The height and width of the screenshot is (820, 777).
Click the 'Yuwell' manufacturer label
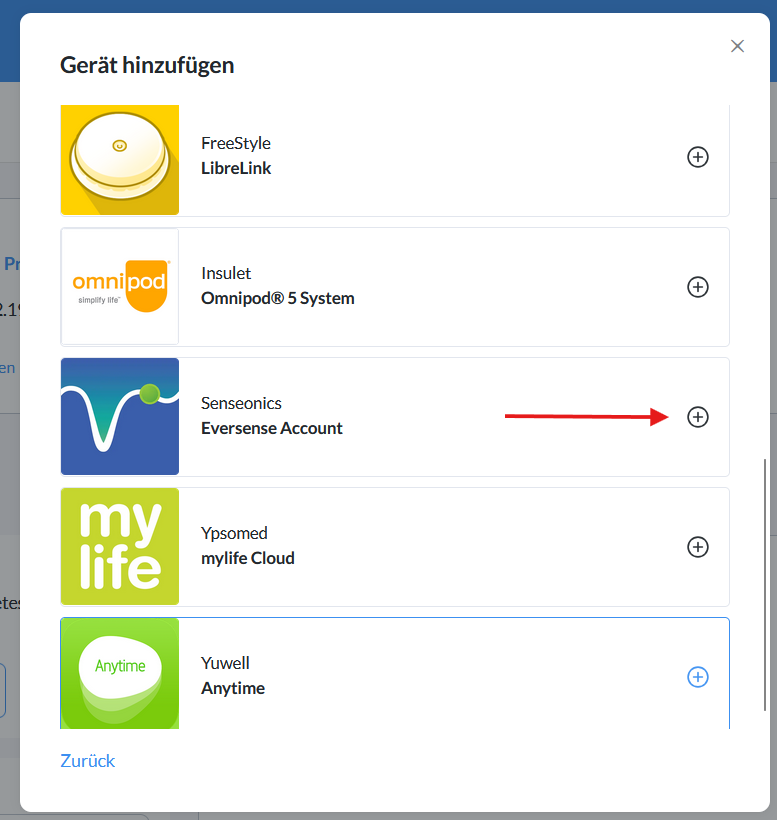tap(225, 663)
